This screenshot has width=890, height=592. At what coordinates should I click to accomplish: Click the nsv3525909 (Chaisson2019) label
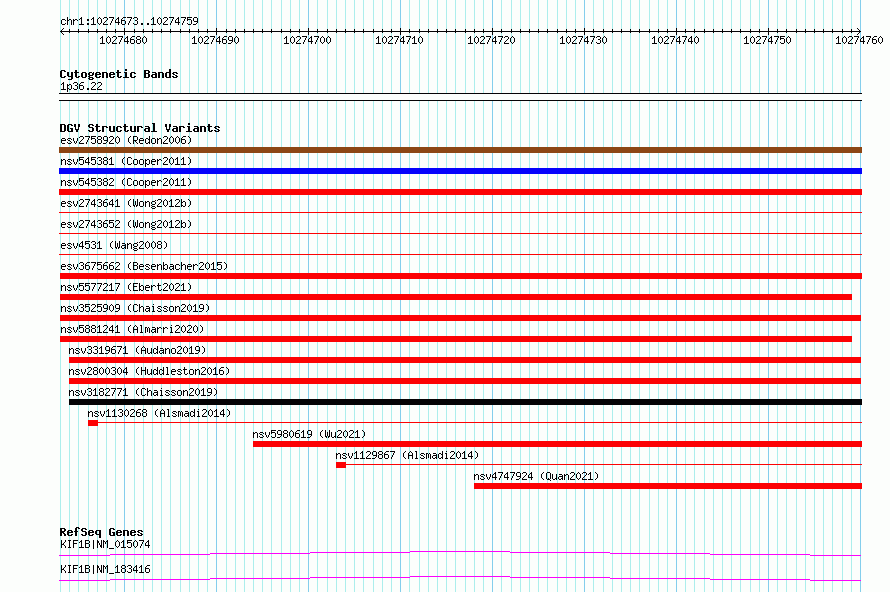pos(135,308)
